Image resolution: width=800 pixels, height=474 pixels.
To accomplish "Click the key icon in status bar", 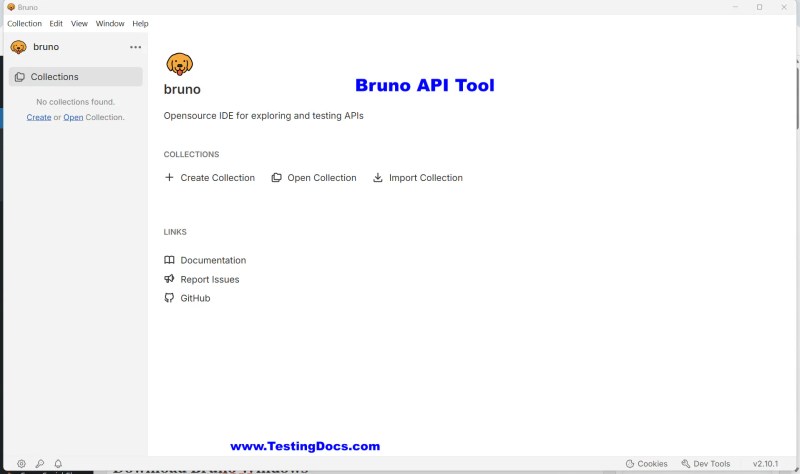I will 40,463.
